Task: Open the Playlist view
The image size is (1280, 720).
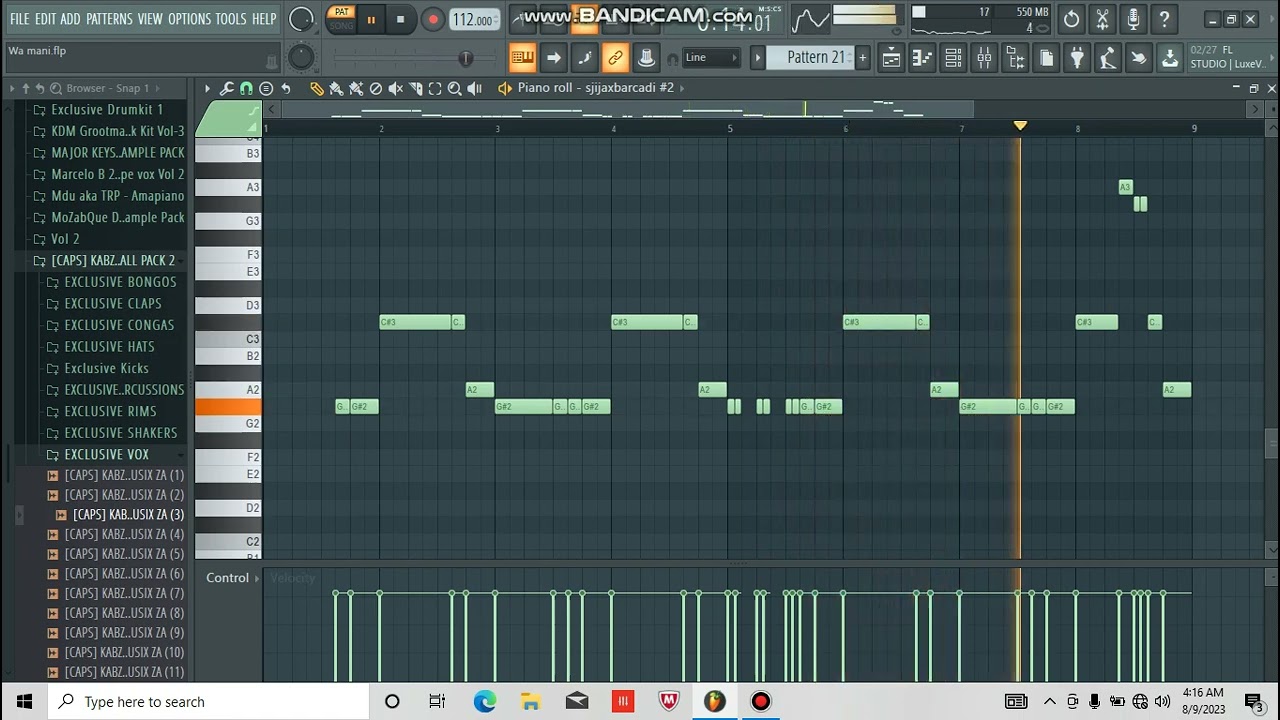Action: tap(891, 58)
